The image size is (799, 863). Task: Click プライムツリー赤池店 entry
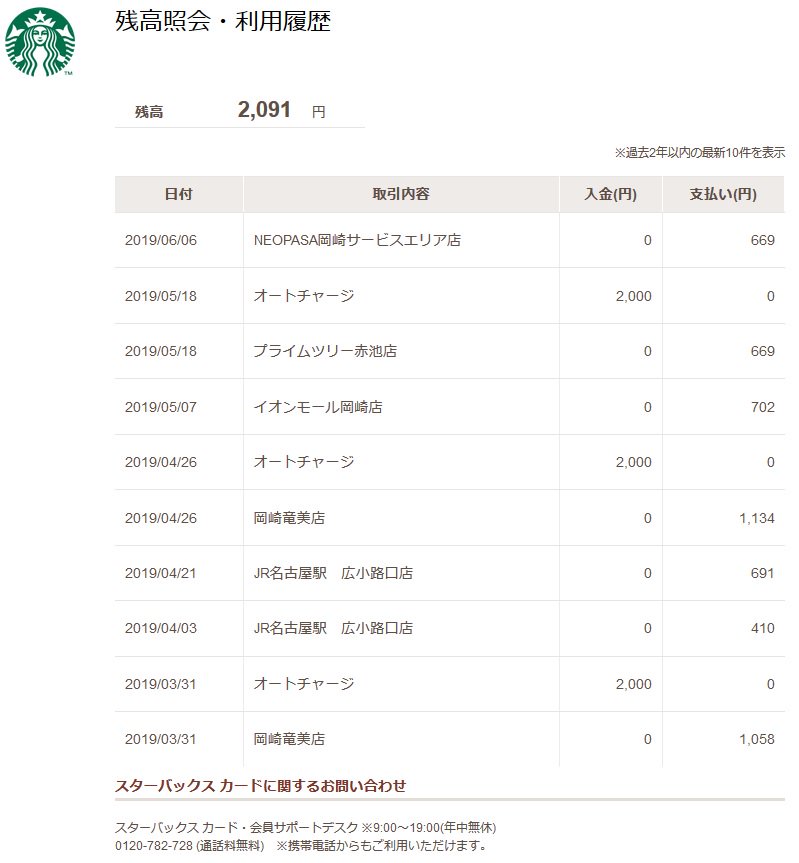(x=325, y=351)
